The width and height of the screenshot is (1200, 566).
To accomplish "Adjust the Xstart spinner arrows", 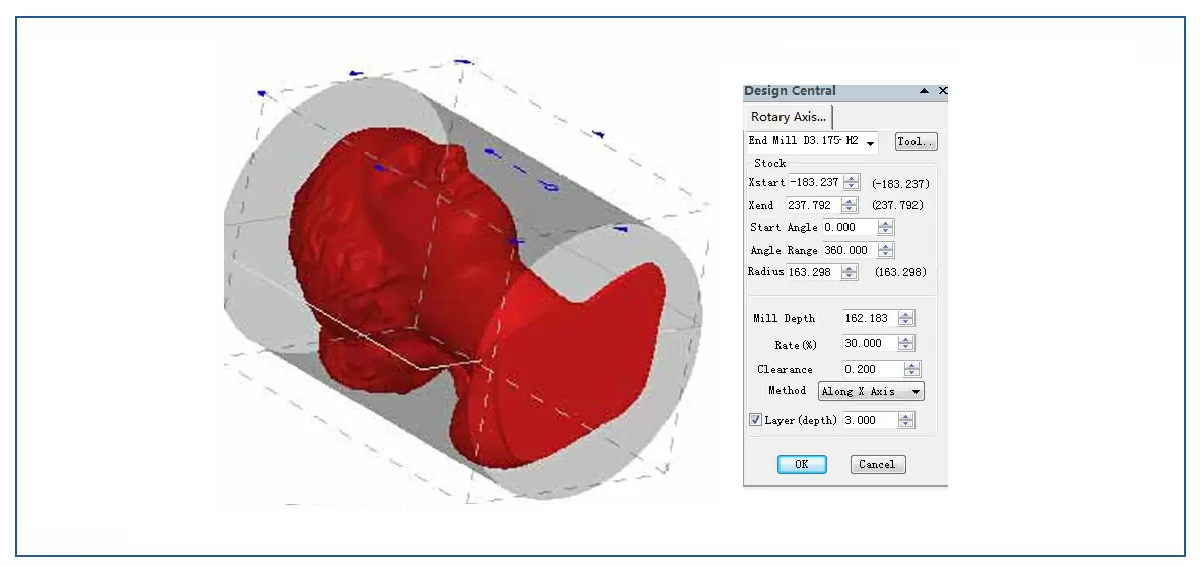I will (x=851, y=182).
